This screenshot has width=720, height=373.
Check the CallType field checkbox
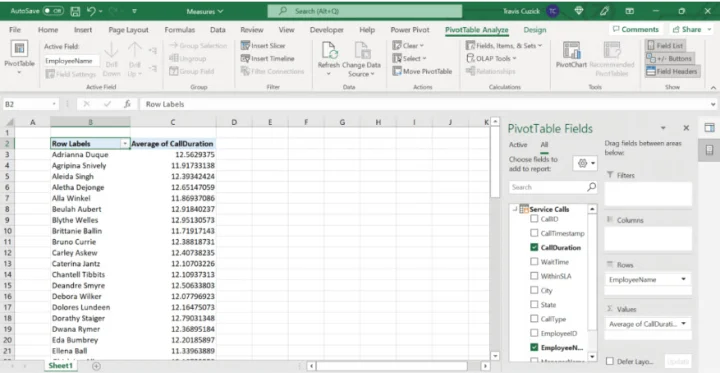pyautogui.click(x=534, y=319)
